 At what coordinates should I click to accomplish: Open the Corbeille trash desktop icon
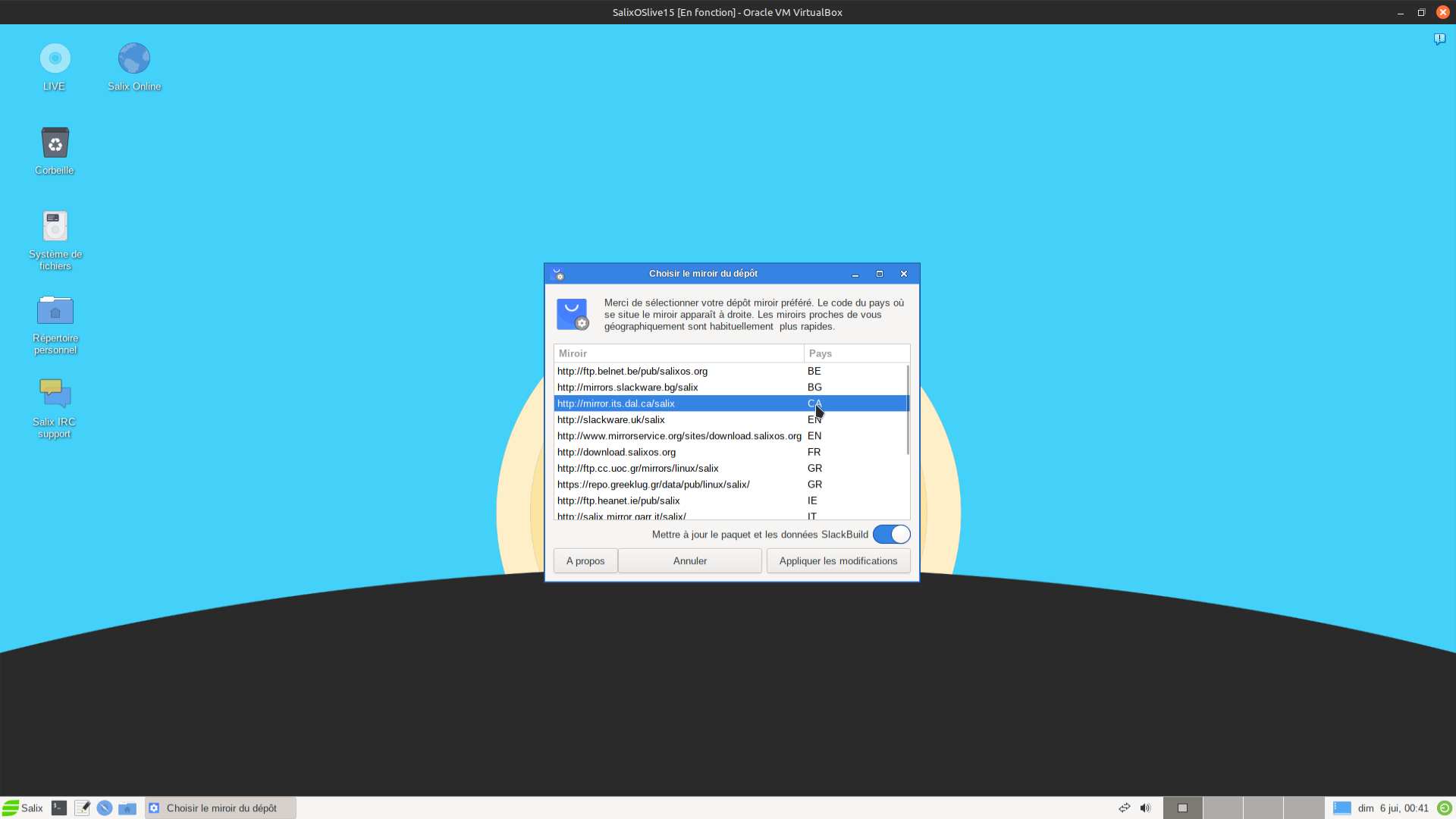pos(55,143)
